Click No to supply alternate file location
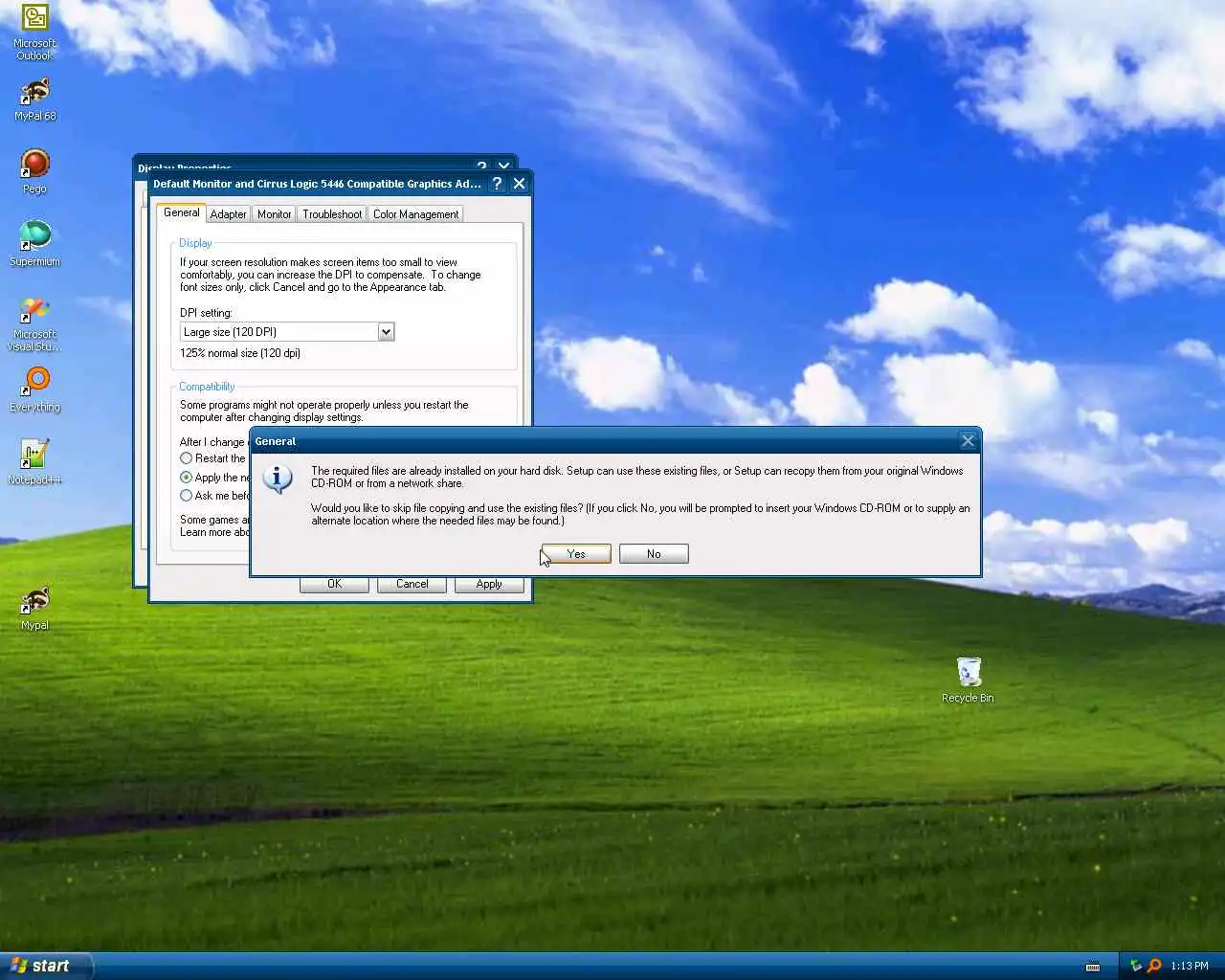Viewport: 1225px width, 980px height. tap(654, 554)
